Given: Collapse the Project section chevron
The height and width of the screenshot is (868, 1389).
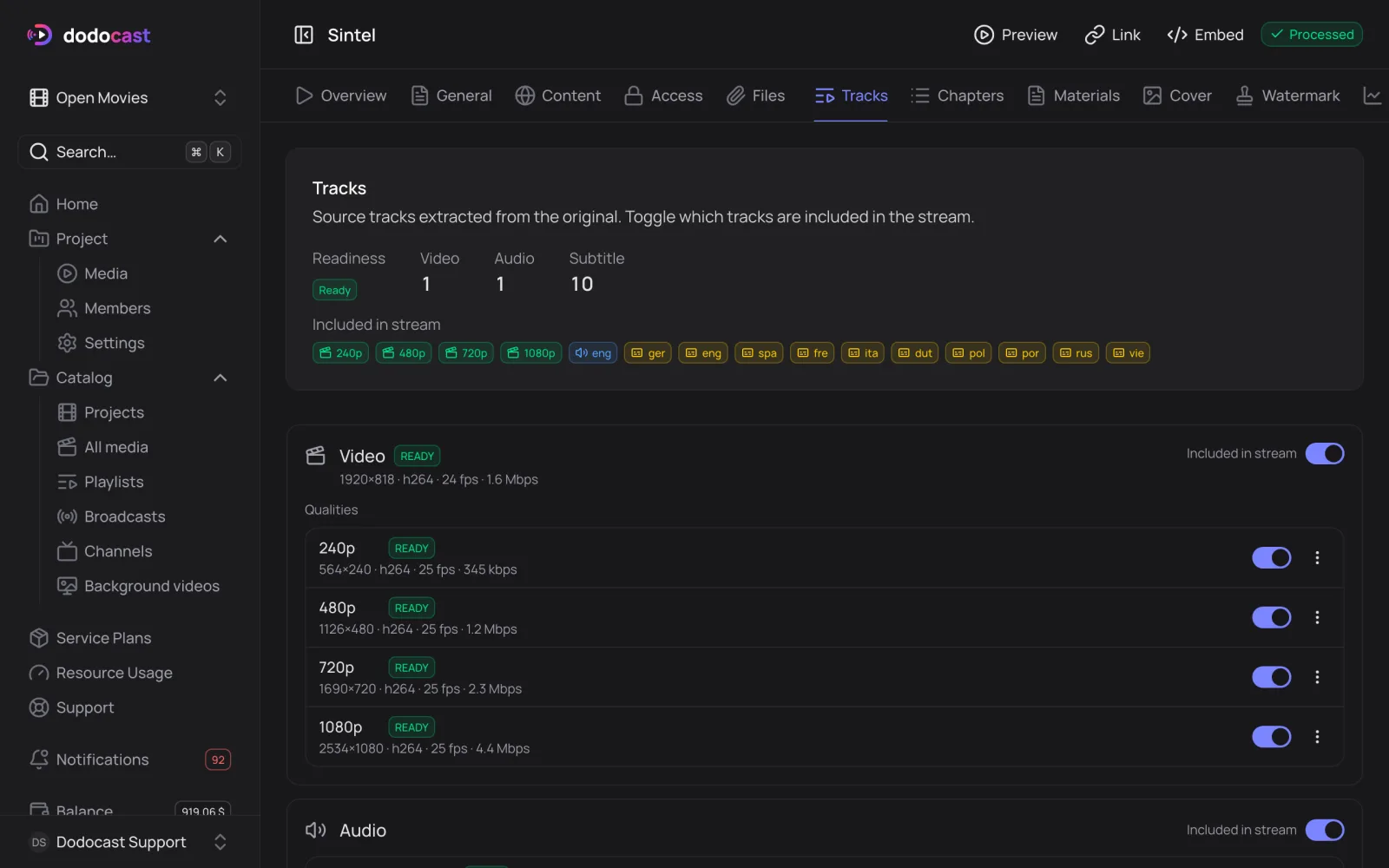Looking at the screenshot, I should [x=221, y=239].
